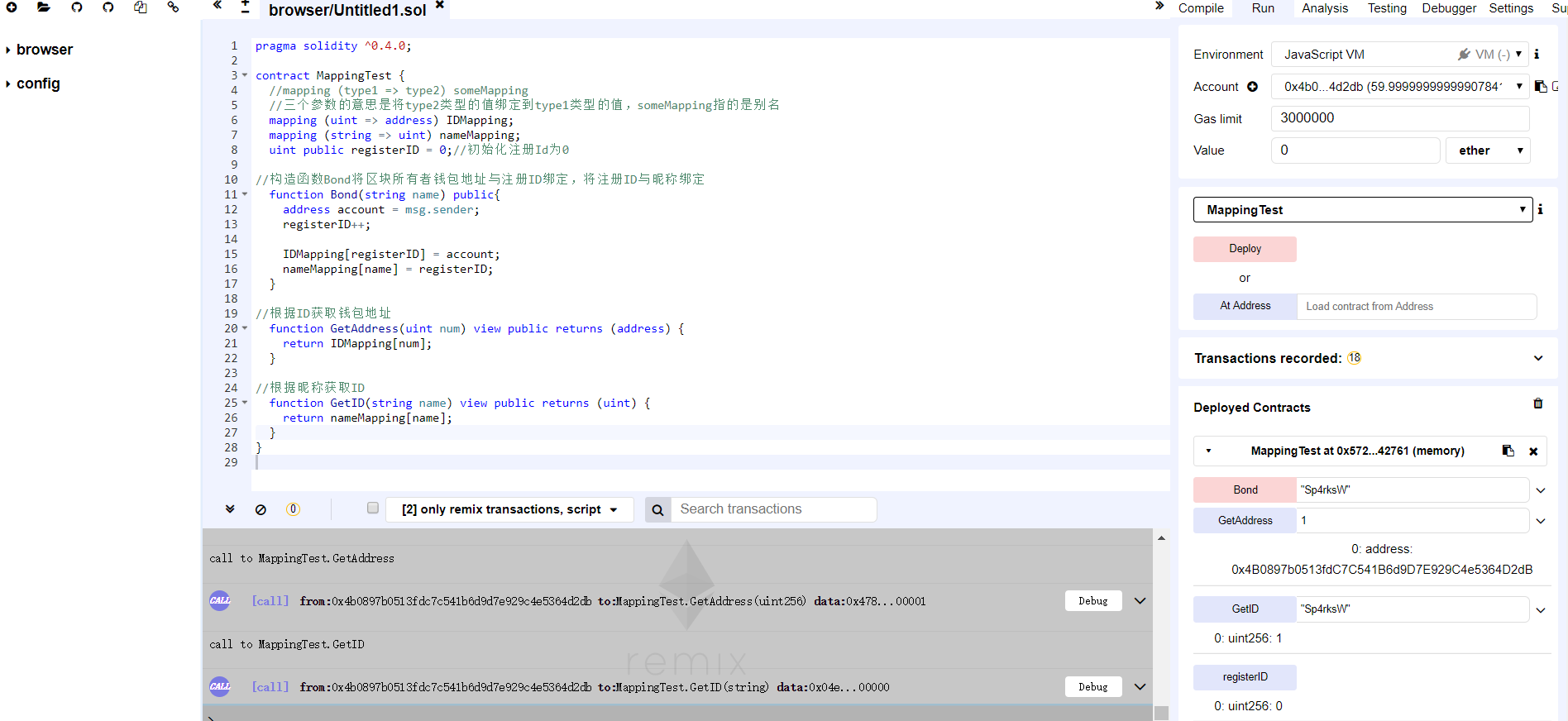Viewport: 1568px width, 721px height.
Task: Collapse file explorer with double-left chevron
Action: point(218,5)
